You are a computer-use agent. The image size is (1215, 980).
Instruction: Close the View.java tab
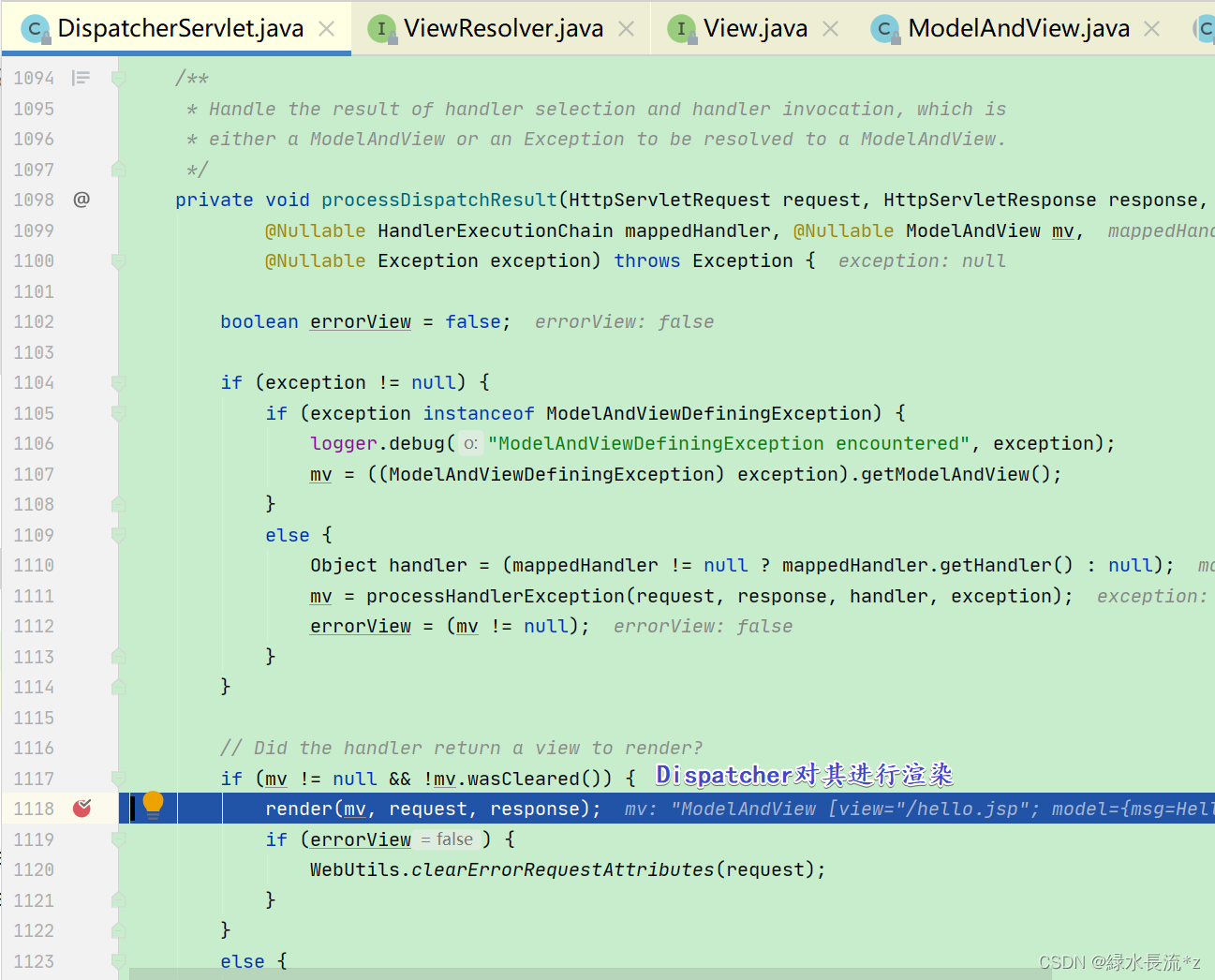(x=830, y=29)
